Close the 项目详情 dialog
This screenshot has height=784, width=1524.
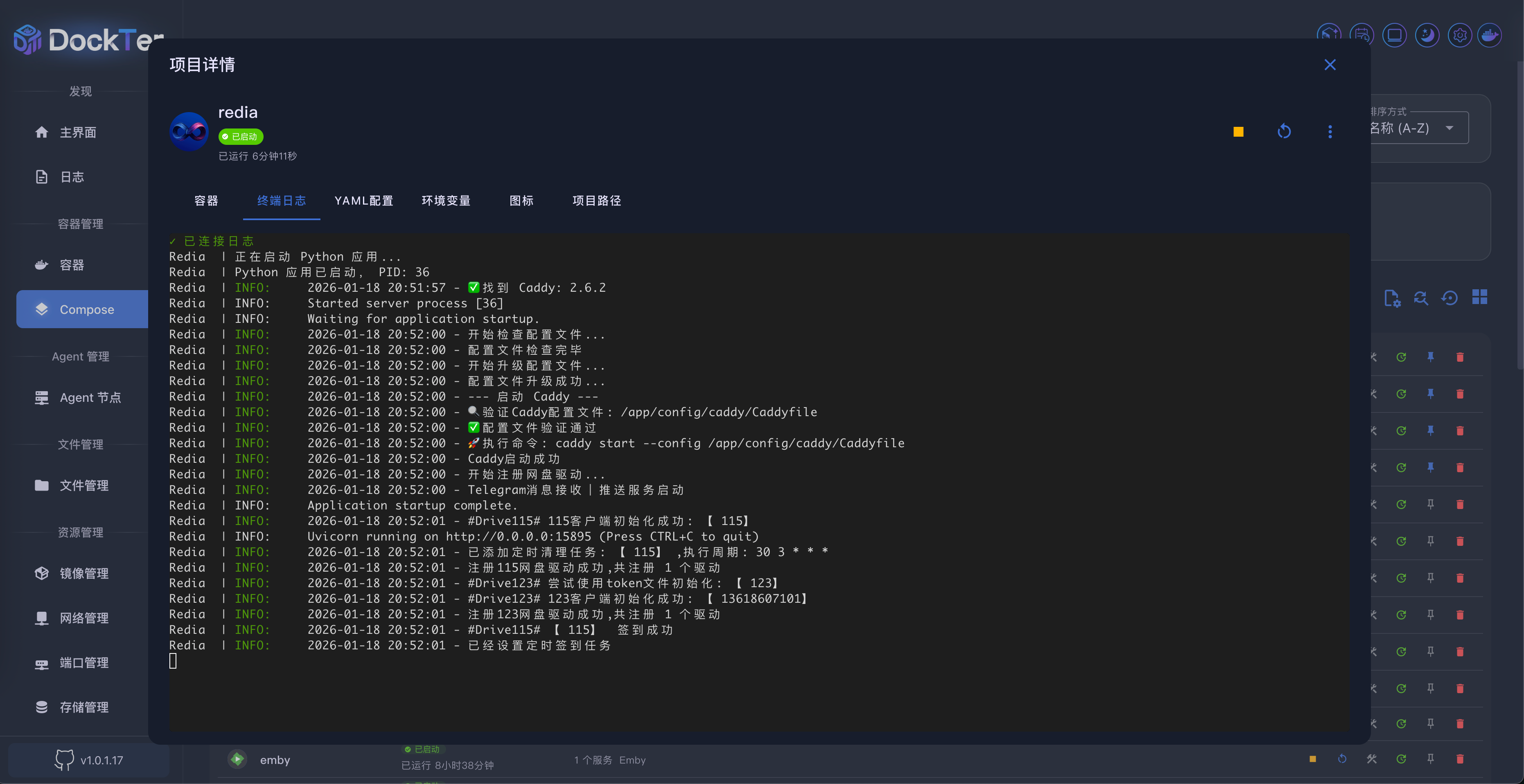tap(1330, 65)
